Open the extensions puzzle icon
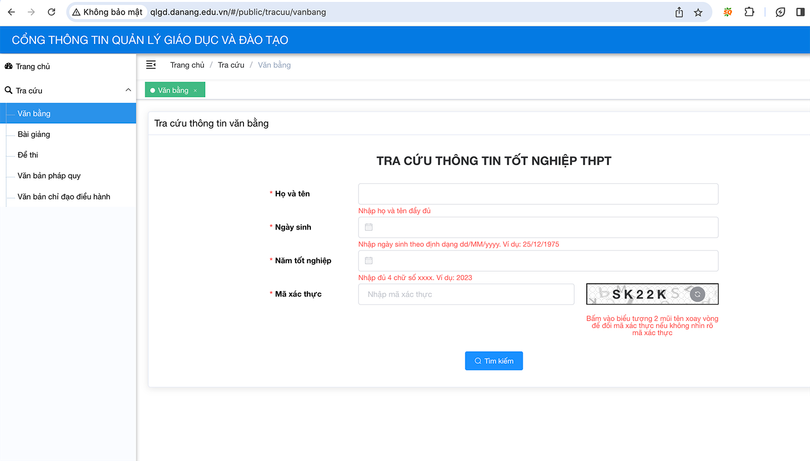Screen dimensions: 810x461 point(749,12)
